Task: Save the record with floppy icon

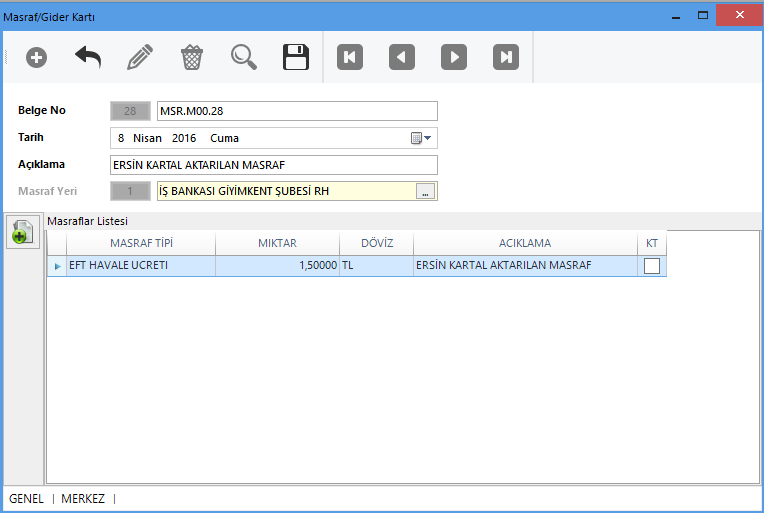Action: [x=296, y=57]
